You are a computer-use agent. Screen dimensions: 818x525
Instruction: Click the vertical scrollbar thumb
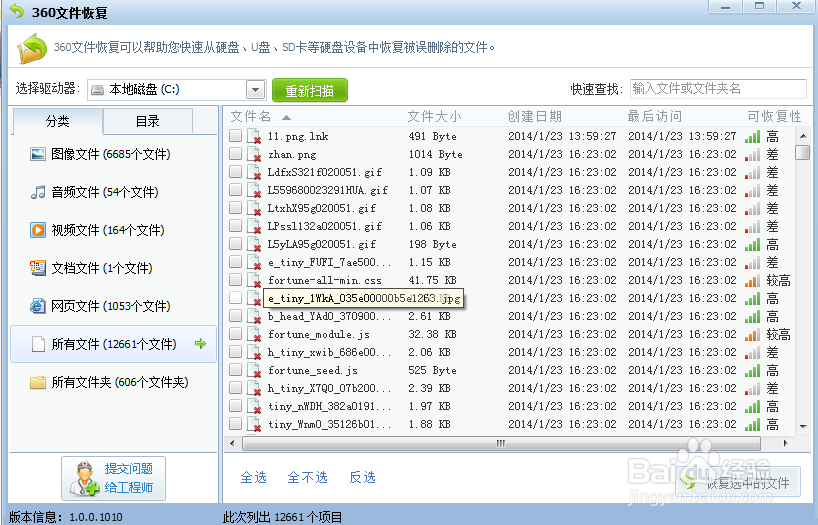click(x=802, y=152)
